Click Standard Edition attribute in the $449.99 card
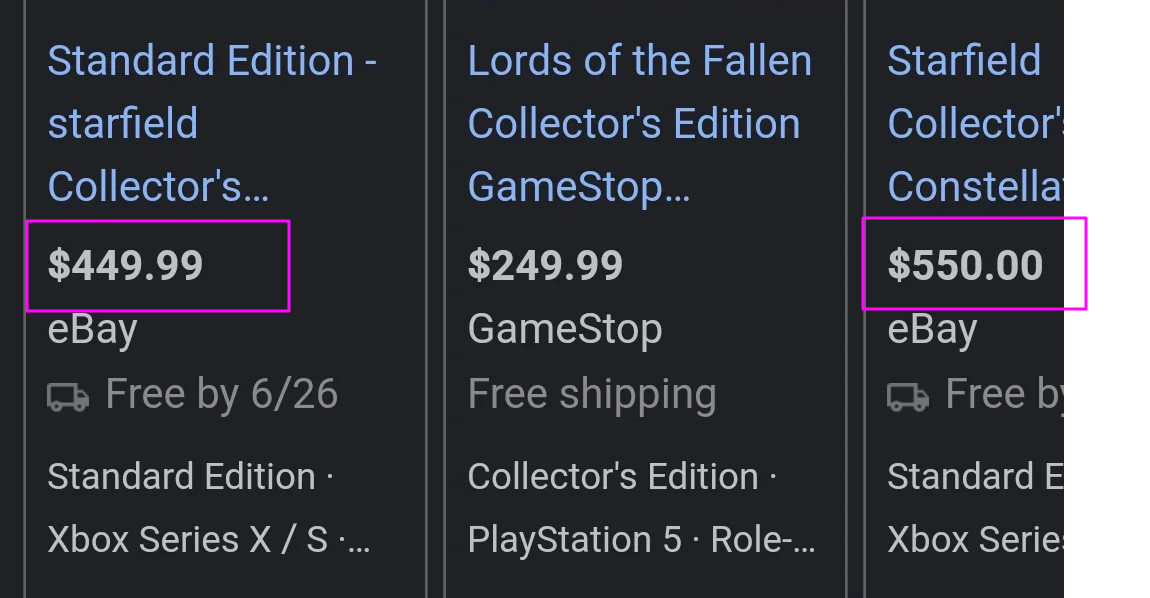Screen dimensions: 1150x598 click(181, 476)
